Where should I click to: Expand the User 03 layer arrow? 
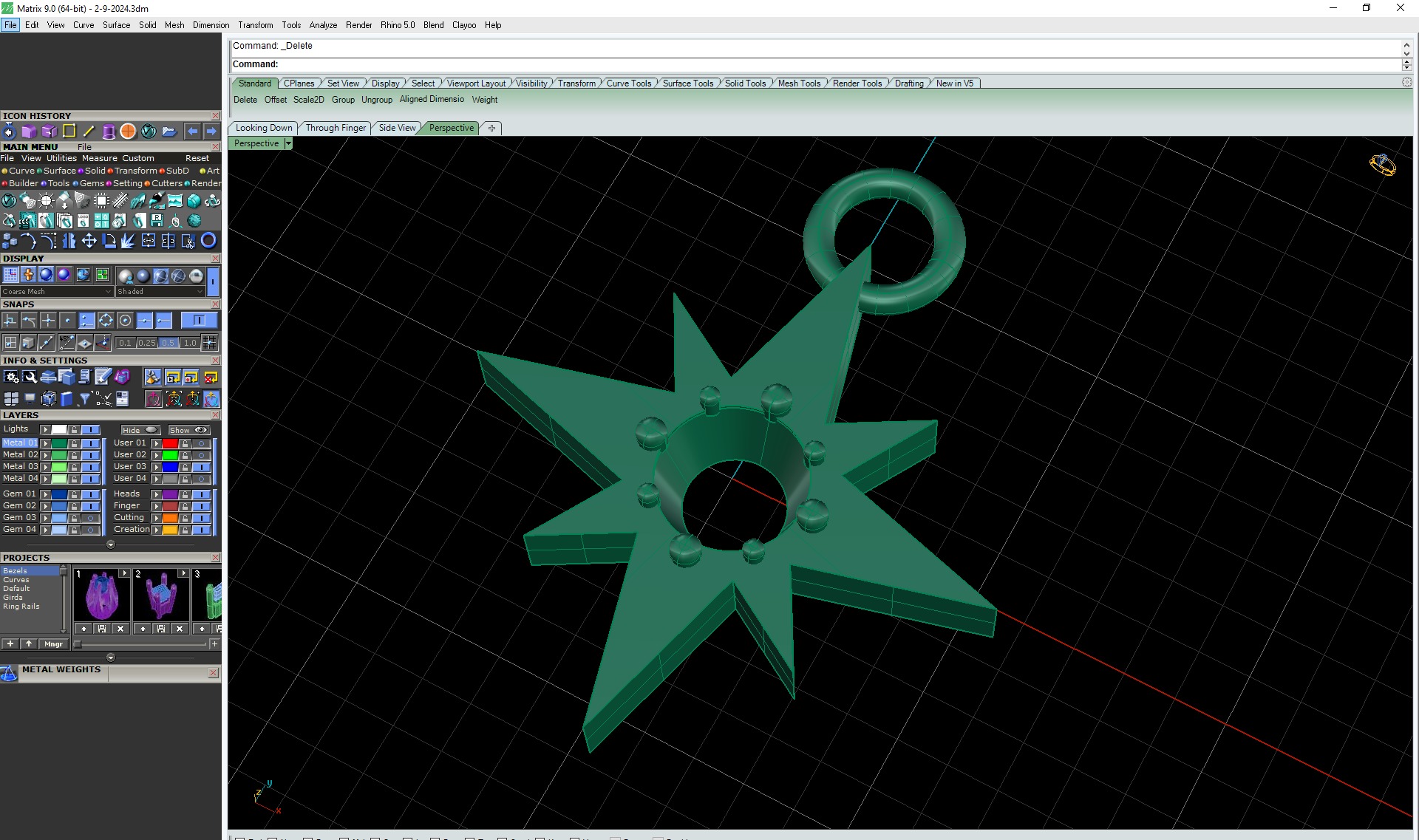coord(156,467)
